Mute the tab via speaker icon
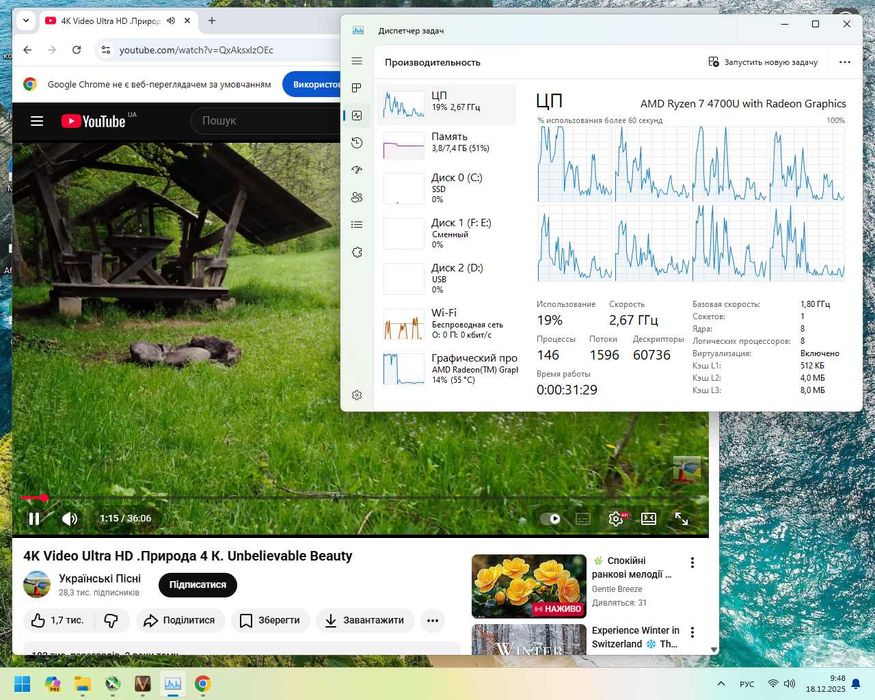The height and width of the screenshot is (700, 875). pos(171,21)
